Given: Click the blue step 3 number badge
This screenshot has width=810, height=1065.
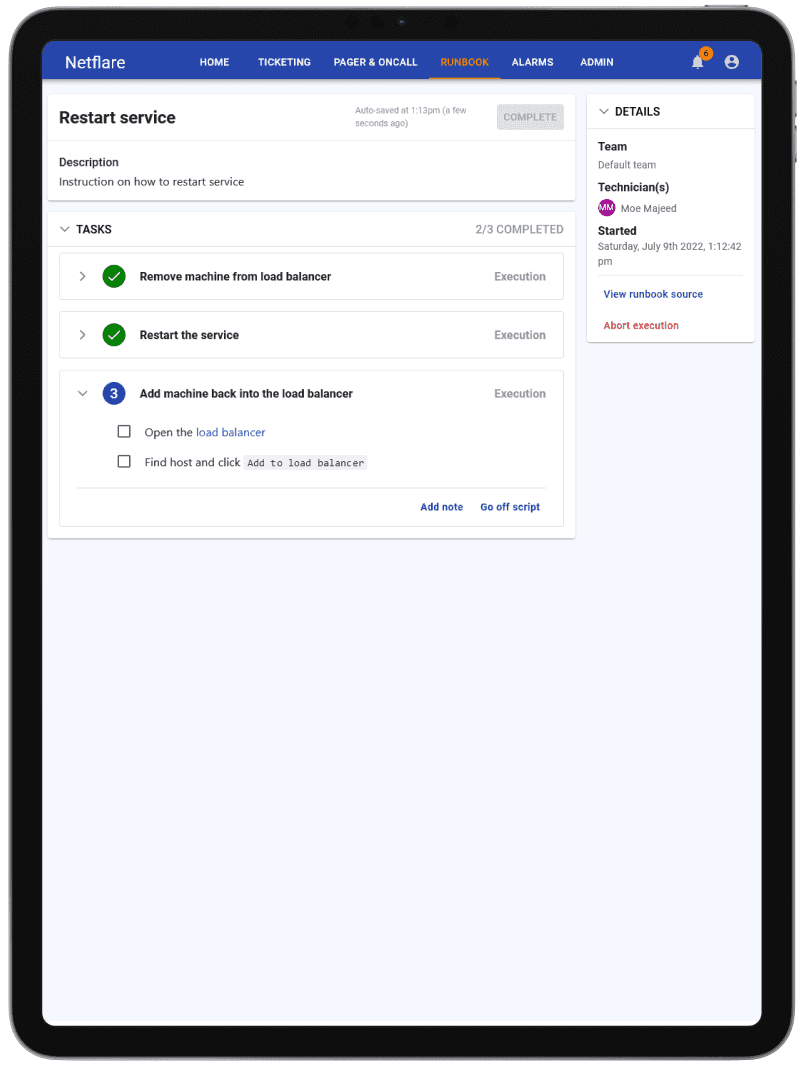Looking at the screenshot, I should 114,393.
